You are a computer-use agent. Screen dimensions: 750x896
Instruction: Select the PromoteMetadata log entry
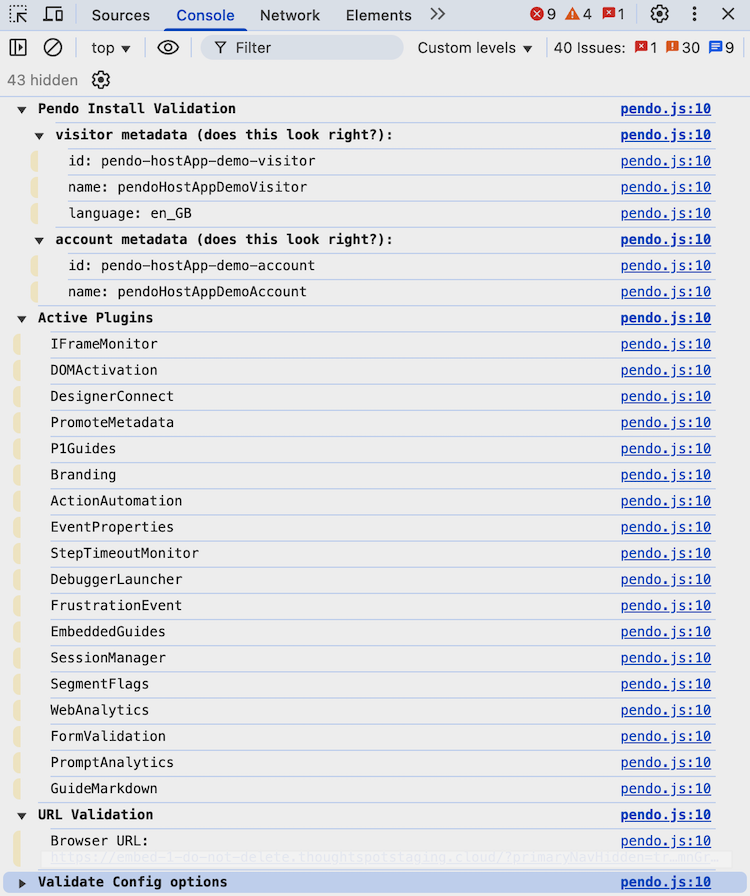[x=112, y=423]
